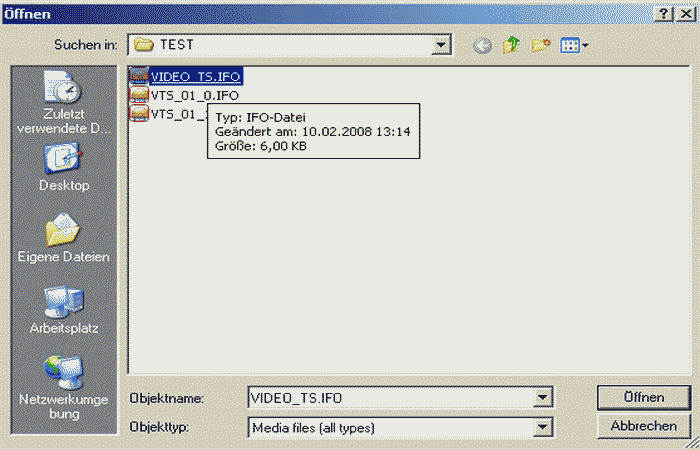Open the Objekttyp file type dropdown
The image size is (700, 450).
point(543,427)
